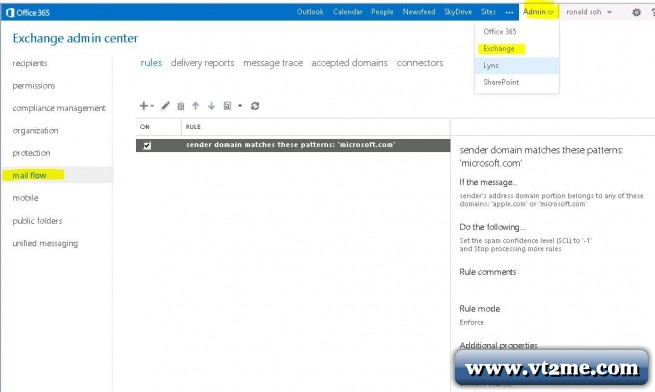This screenshot has height=392, width=655.
Task: Edit the selected rule with pencil icon
Action: [x=165, y=106]
